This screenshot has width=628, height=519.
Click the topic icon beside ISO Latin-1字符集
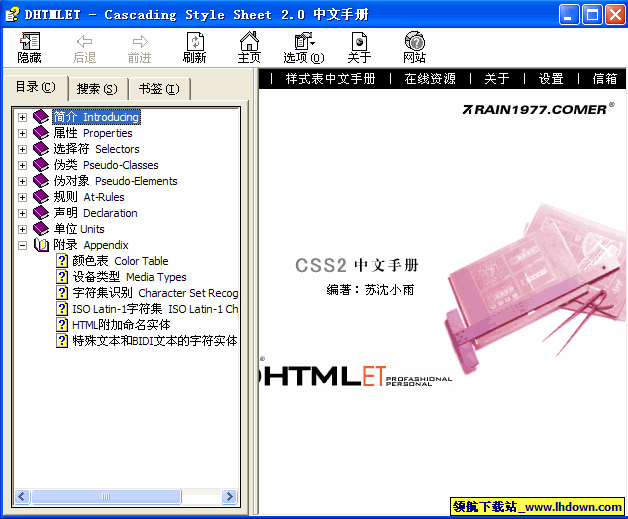point(62,309)
